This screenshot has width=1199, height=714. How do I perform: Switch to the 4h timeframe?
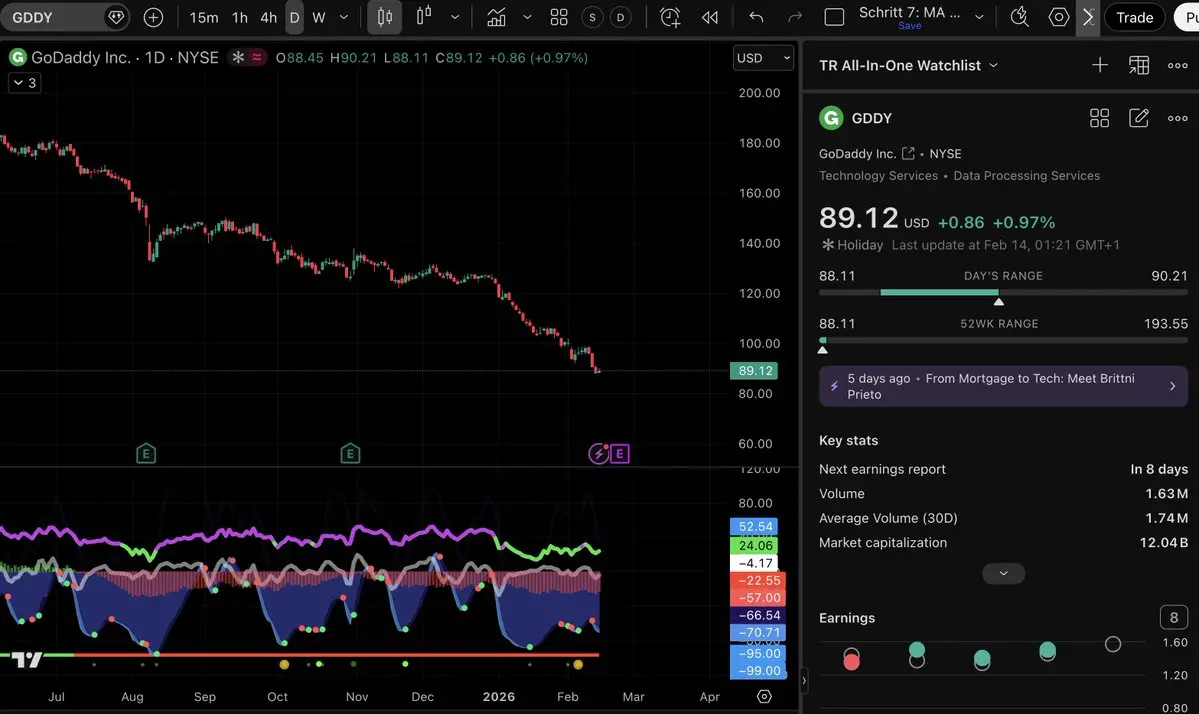pyautogui.click(x=268, y=17)
